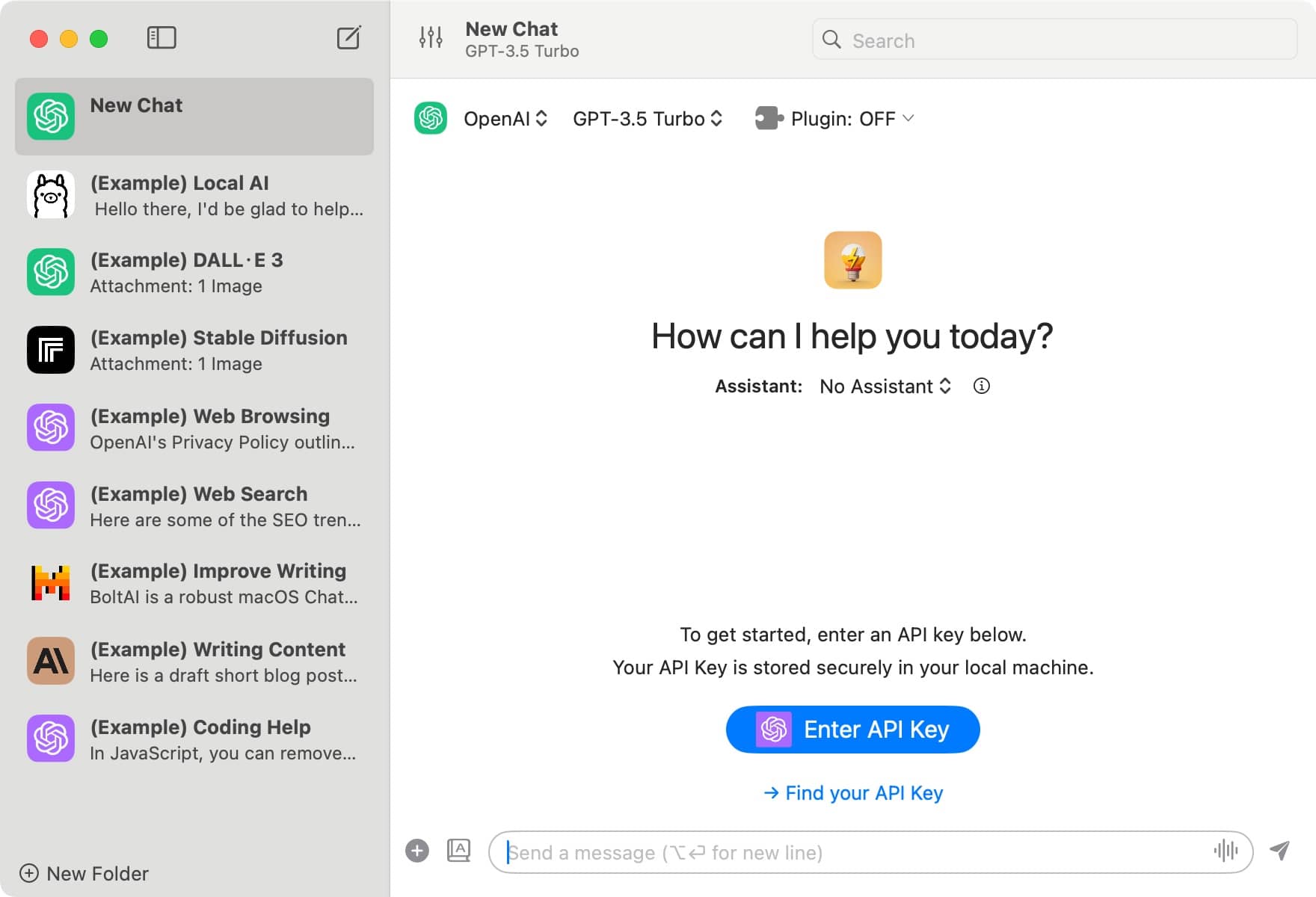Viewport: 1316px width, 897px height.
Task: Click the green icon of New Chat
Action: point(51,117)
